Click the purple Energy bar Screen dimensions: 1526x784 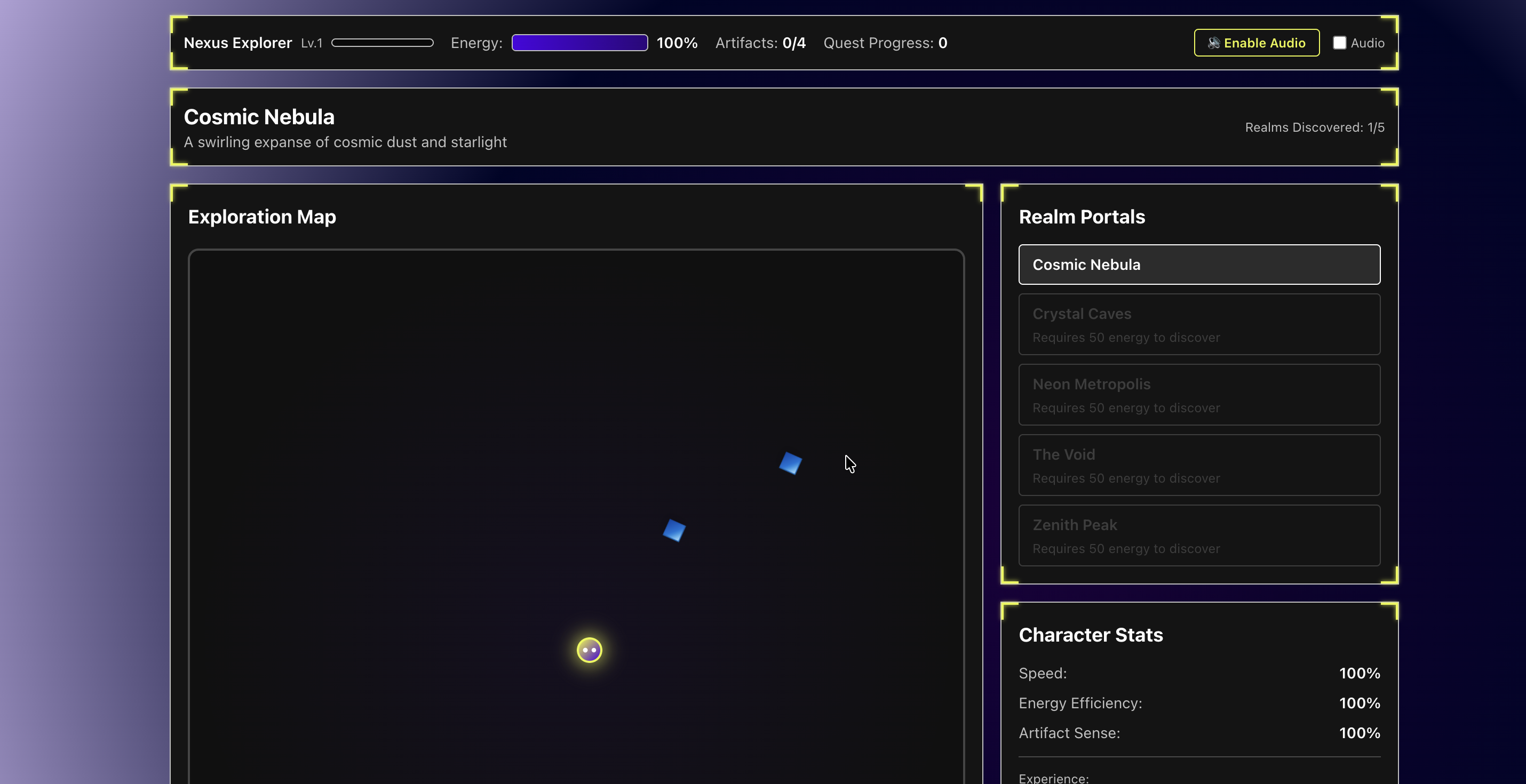579,43
